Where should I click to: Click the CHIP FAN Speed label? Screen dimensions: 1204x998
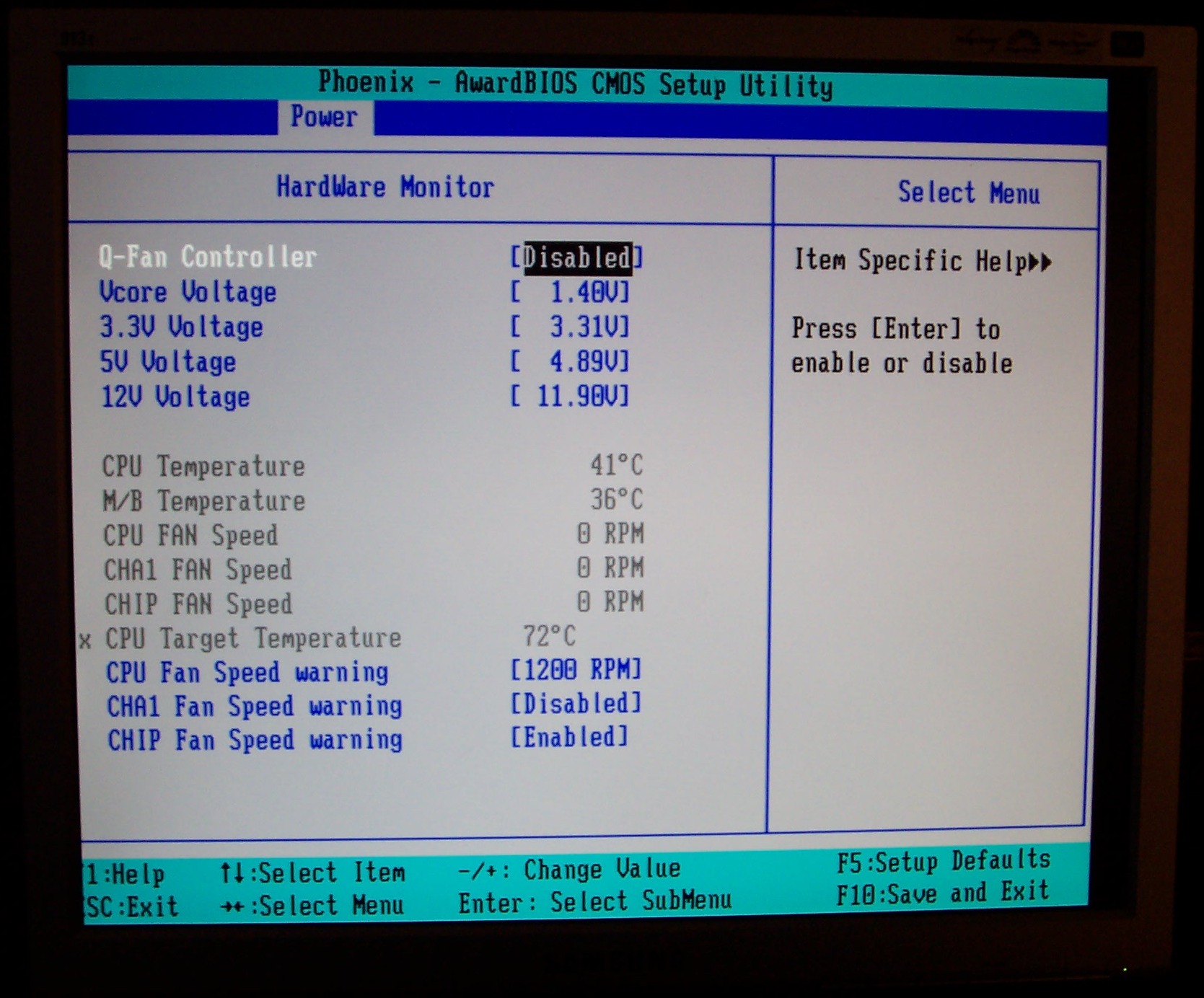tap(198, 604)
